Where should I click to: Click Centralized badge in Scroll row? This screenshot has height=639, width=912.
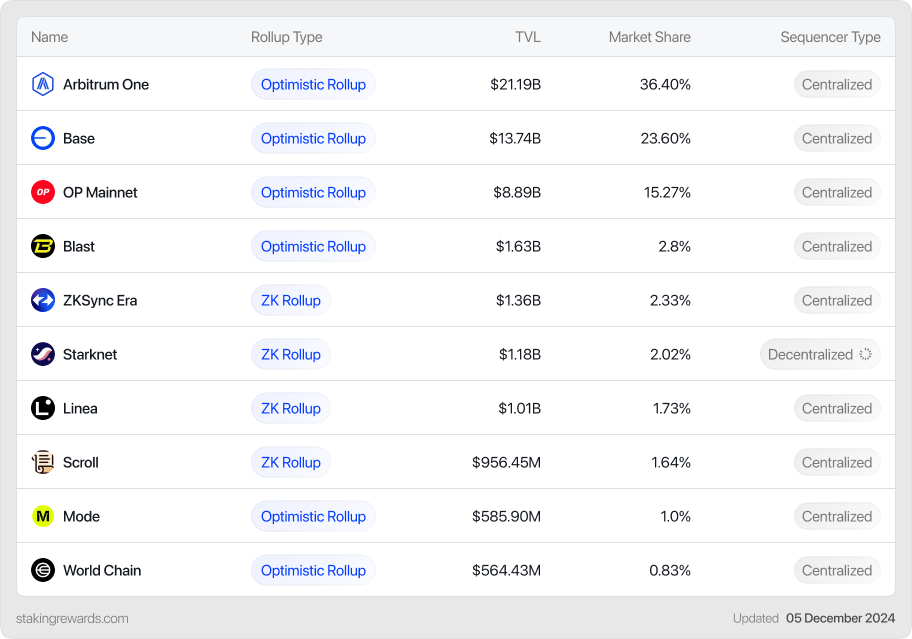[837, 462]
